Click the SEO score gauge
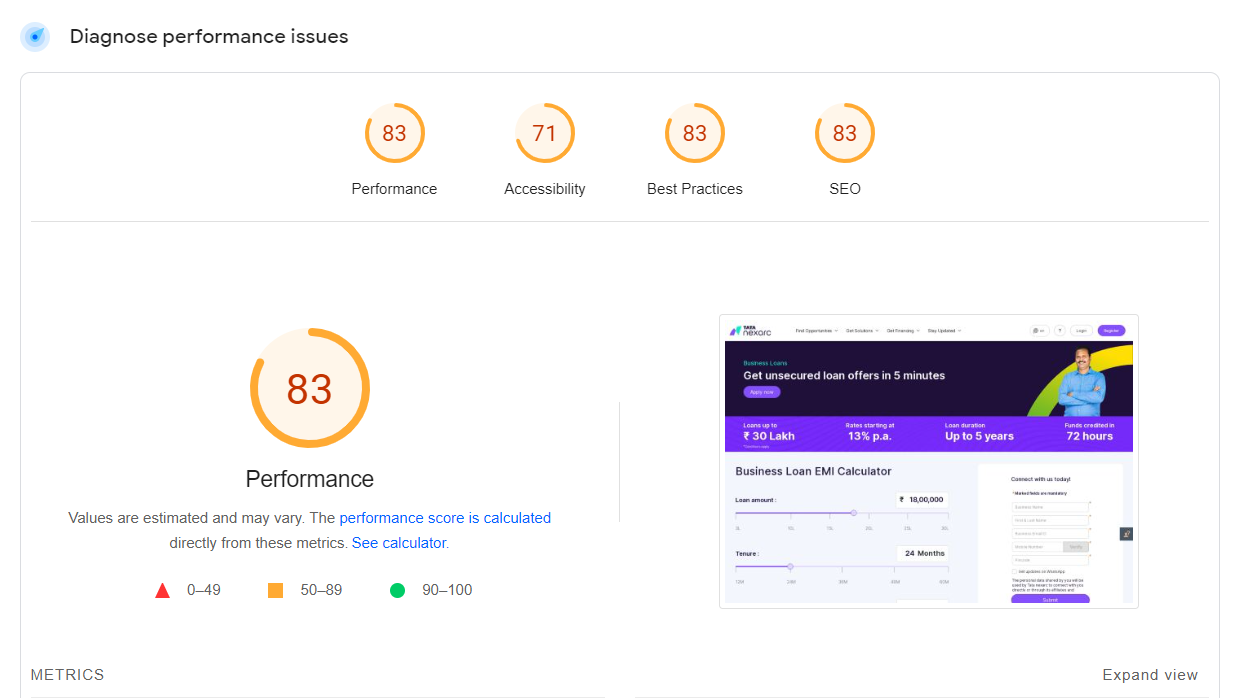1241x698 pixels. 844,133
